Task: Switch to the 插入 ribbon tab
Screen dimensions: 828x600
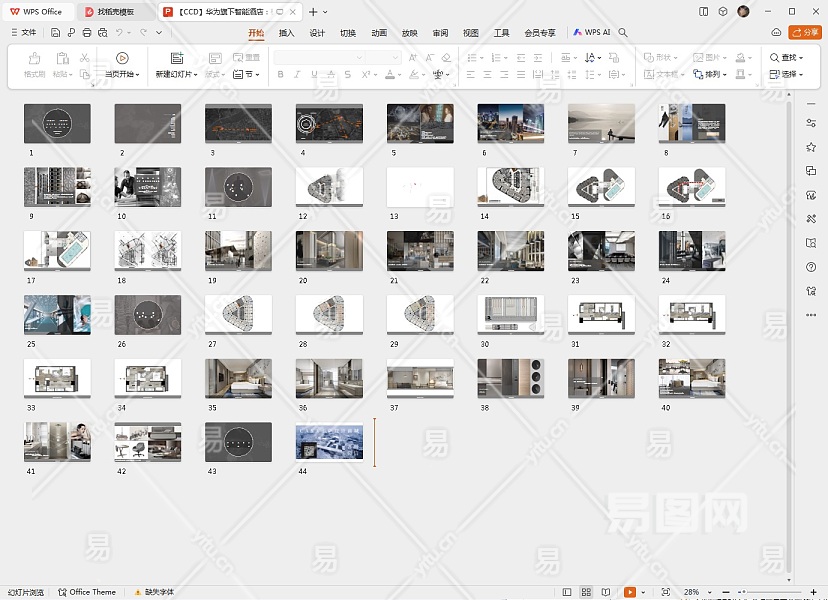Action: [286, 32]
